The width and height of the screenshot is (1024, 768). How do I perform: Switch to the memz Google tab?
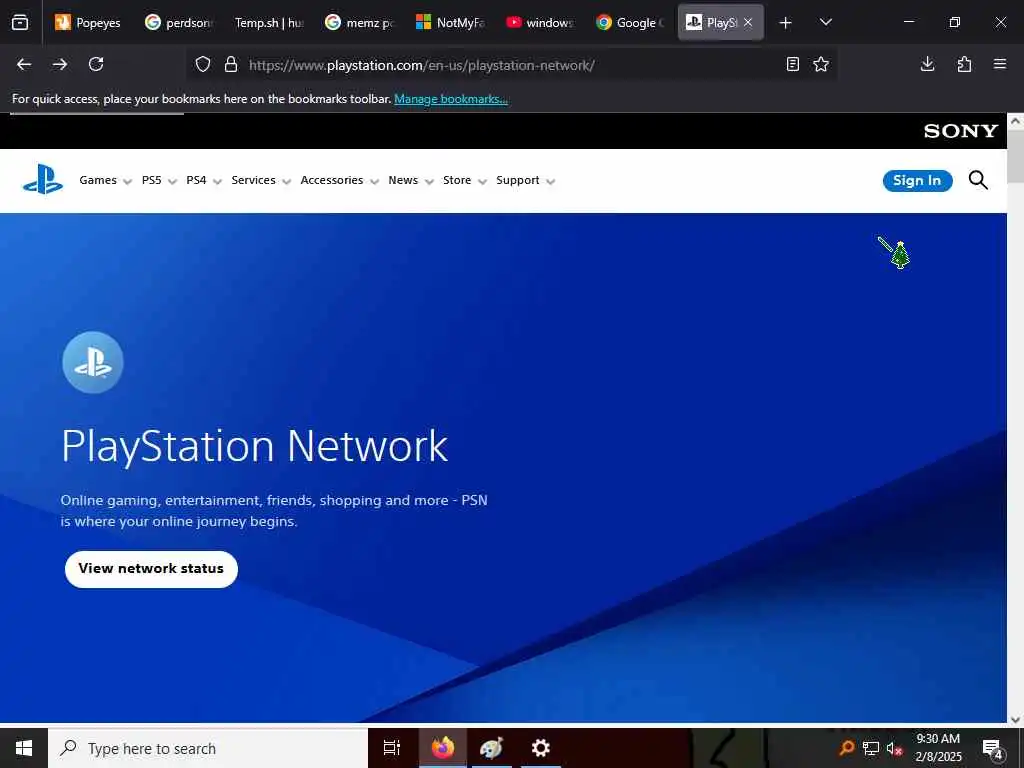coord(359,23)
